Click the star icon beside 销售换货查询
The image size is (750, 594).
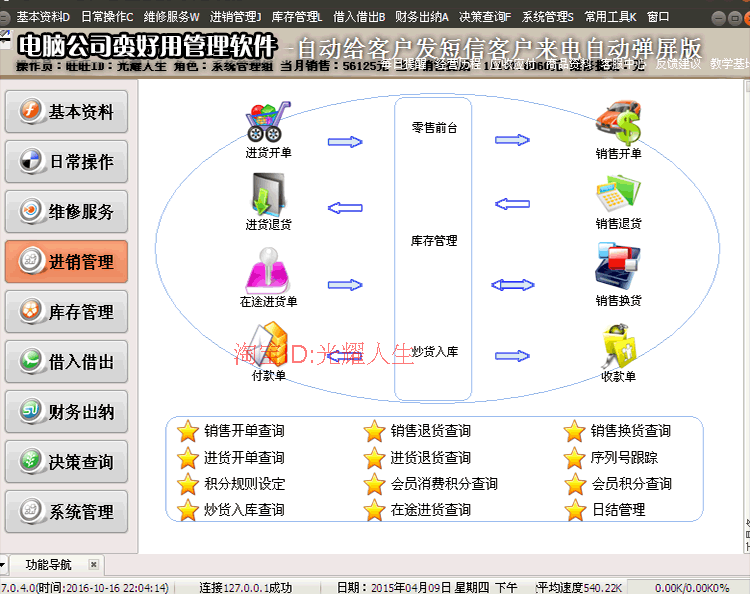click(x=574, y=431)
